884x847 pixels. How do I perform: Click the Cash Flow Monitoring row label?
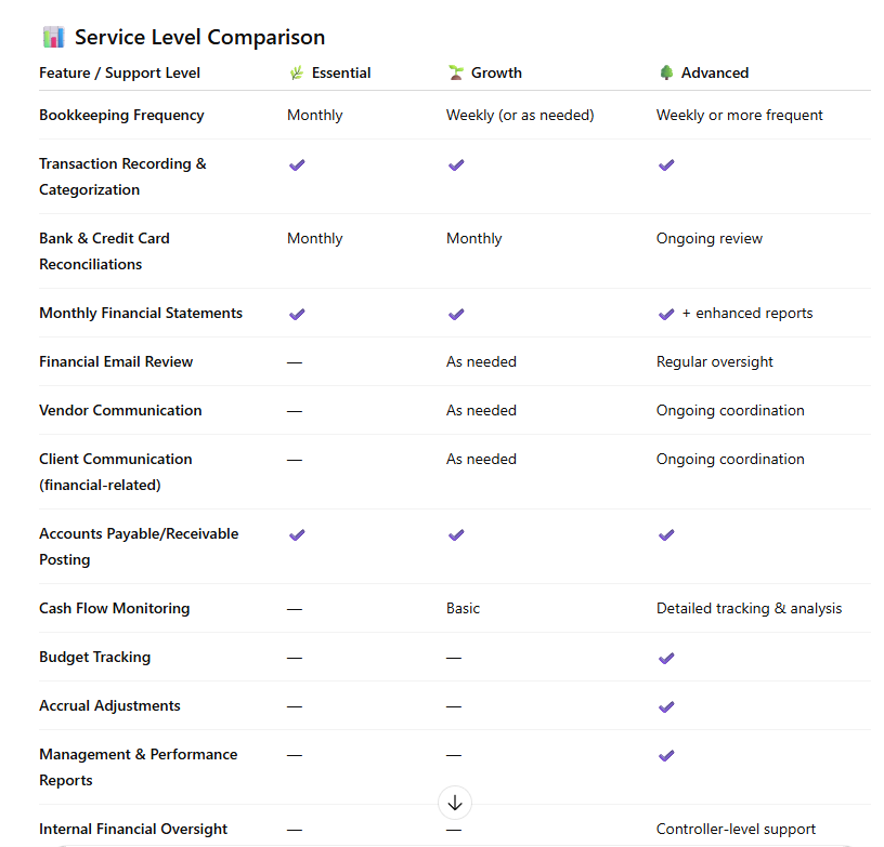click(114, 608)
